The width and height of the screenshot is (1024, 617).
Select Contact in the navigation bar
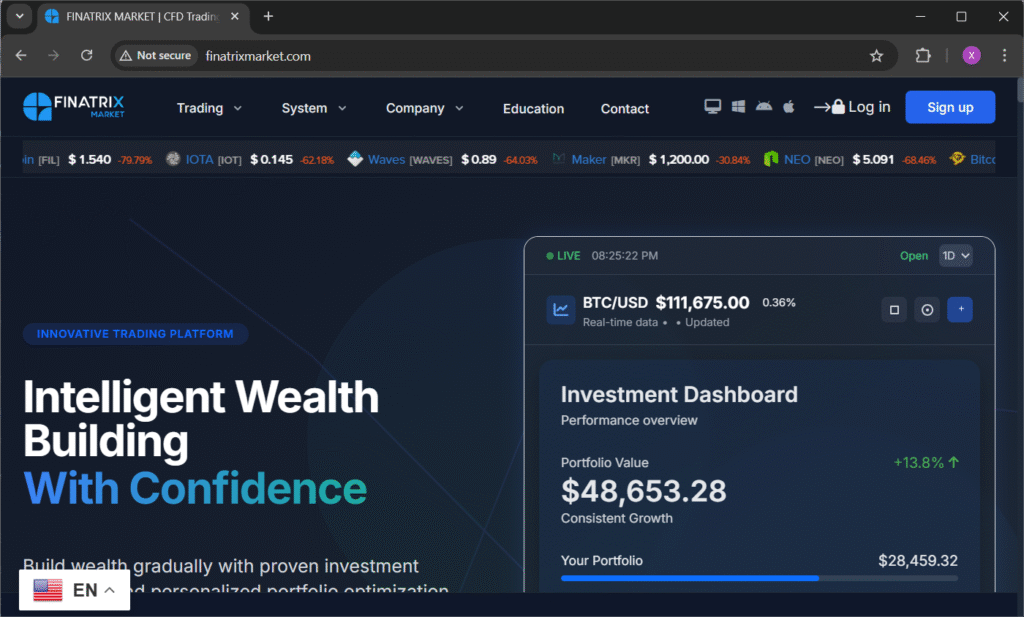click(x=624, y=108)
